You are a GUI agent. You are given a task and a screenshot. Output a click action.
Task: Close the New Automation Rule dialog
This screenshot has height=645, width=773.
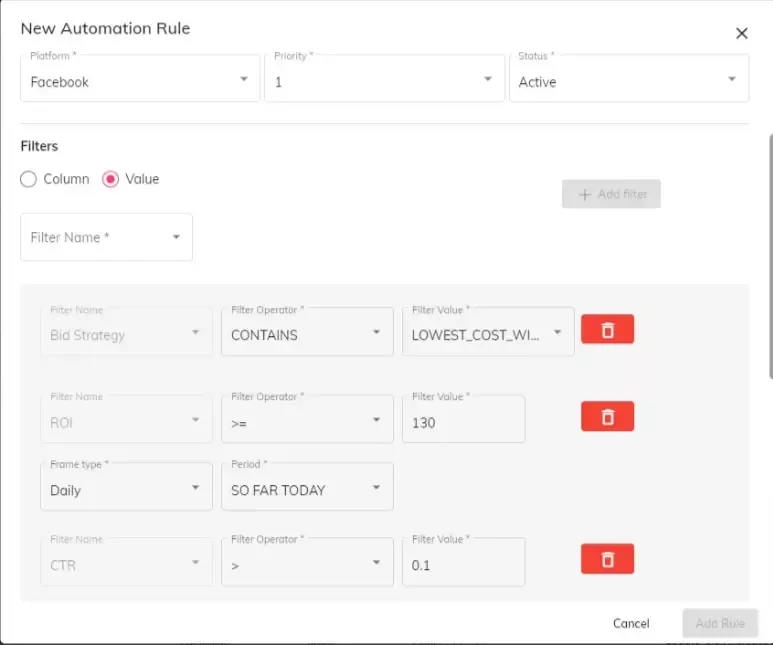pyautogui.click(x=741, y=33)
